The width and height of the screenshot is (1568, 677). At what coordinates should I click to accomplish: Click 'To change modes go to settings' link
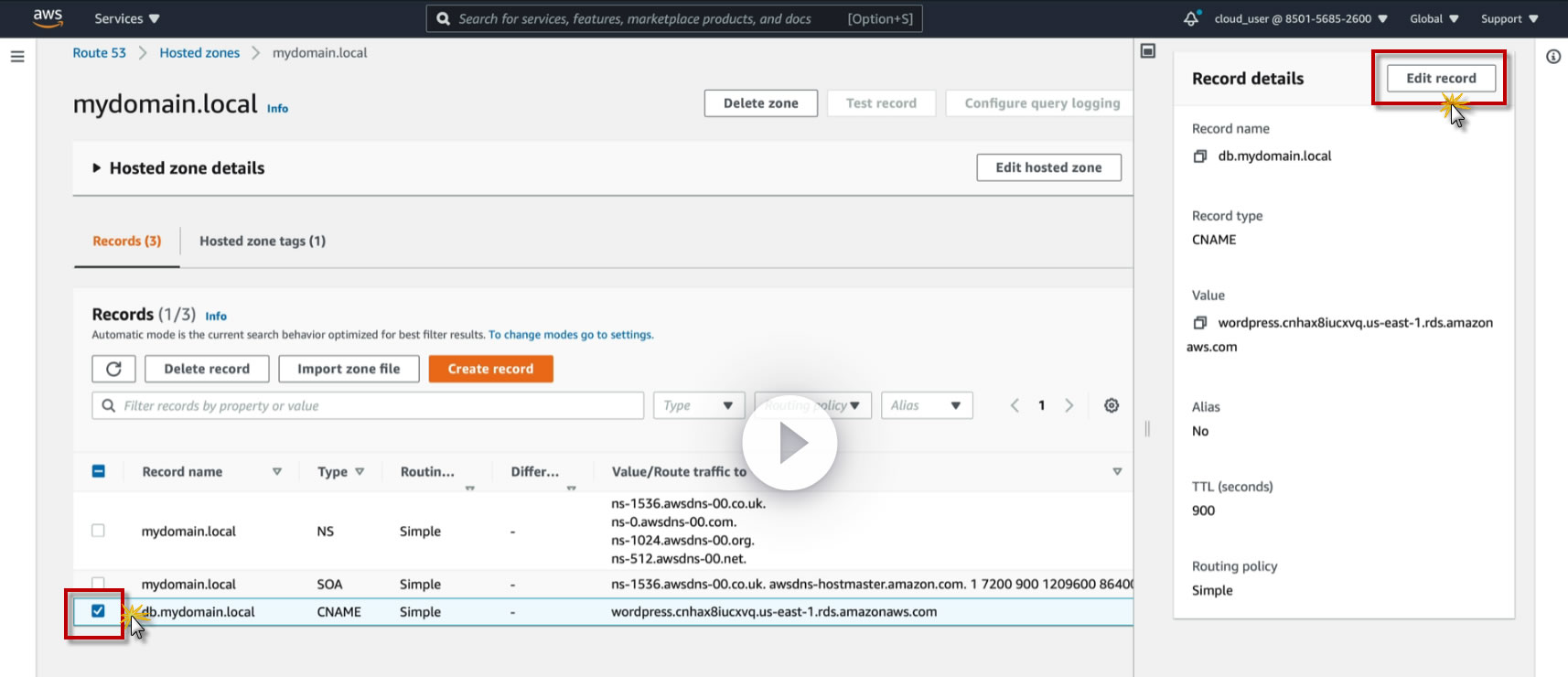pos(571,335)
